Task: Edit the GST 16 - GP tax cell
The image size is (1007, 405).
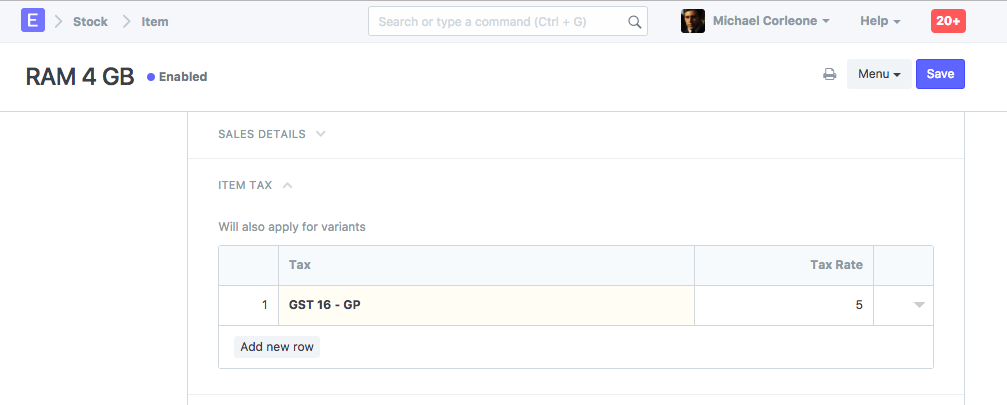Action: (x=486, y=305)
